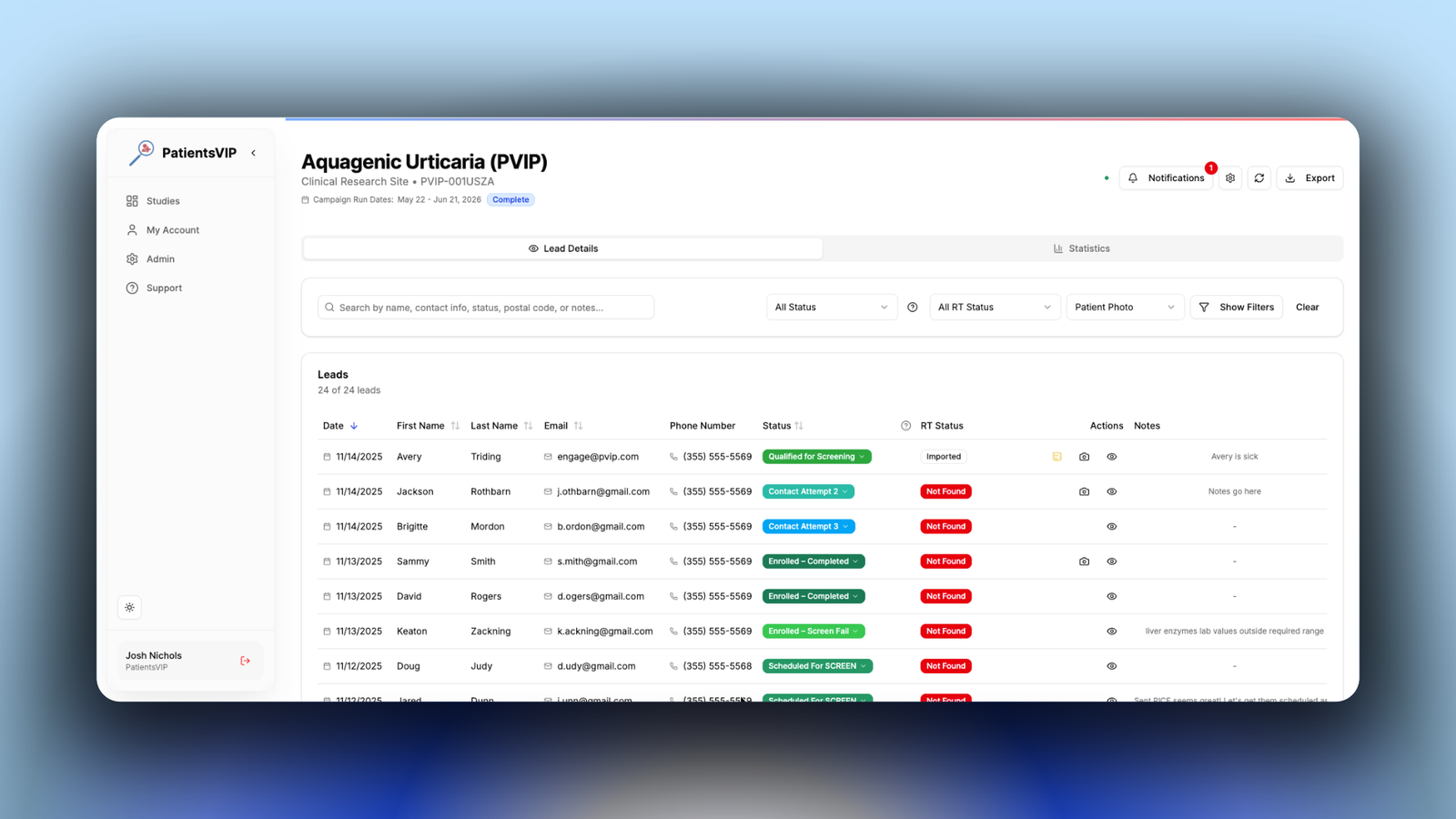The width and height of the screenshot is (1456, 819).
Task: Click the note 'Avery is sick'
Action: coord(1235,457)
